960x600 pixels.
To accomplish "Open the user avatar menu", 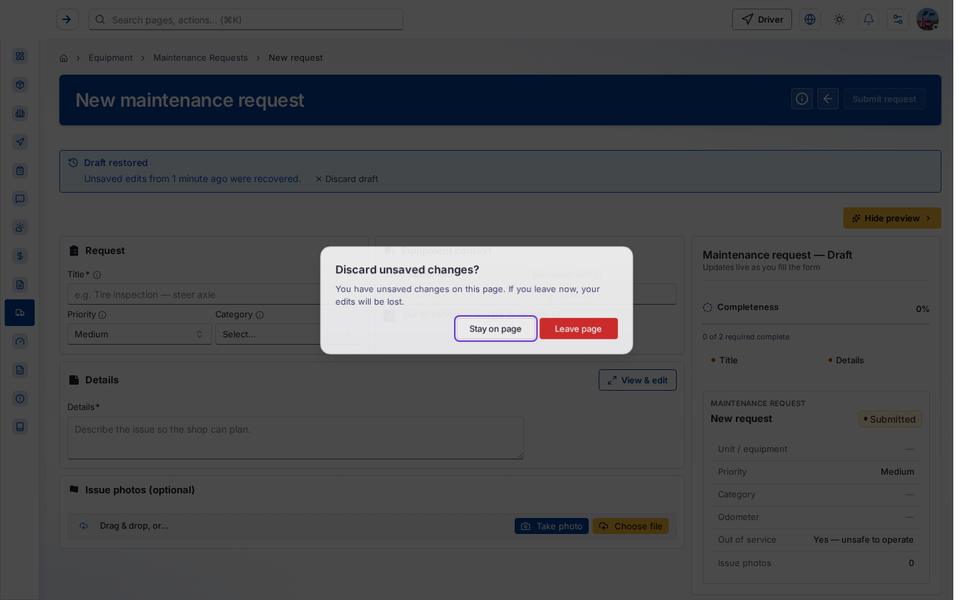I will (x=927, y=20).
